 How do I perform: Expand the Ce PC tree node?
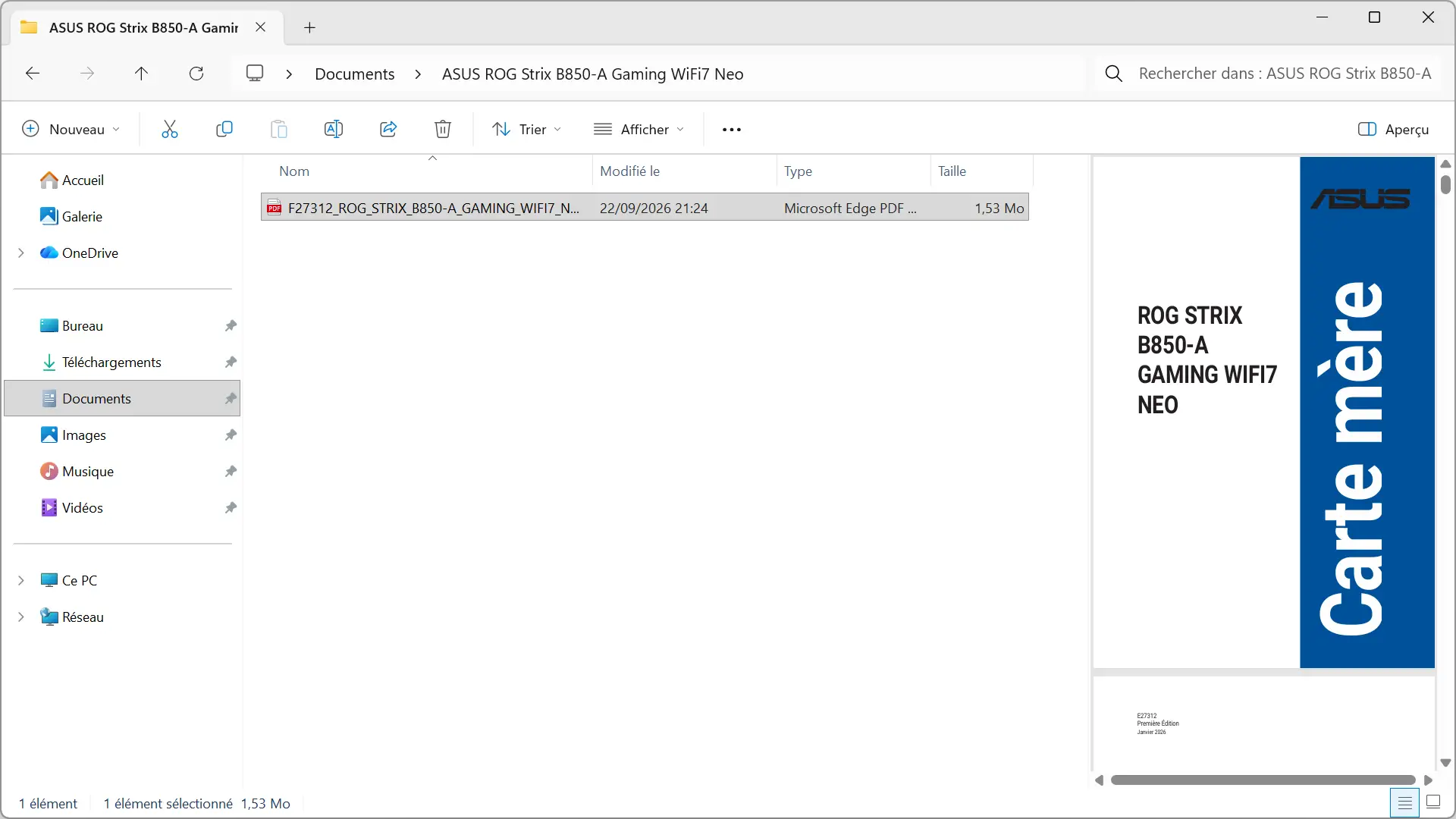pos(21,581)
